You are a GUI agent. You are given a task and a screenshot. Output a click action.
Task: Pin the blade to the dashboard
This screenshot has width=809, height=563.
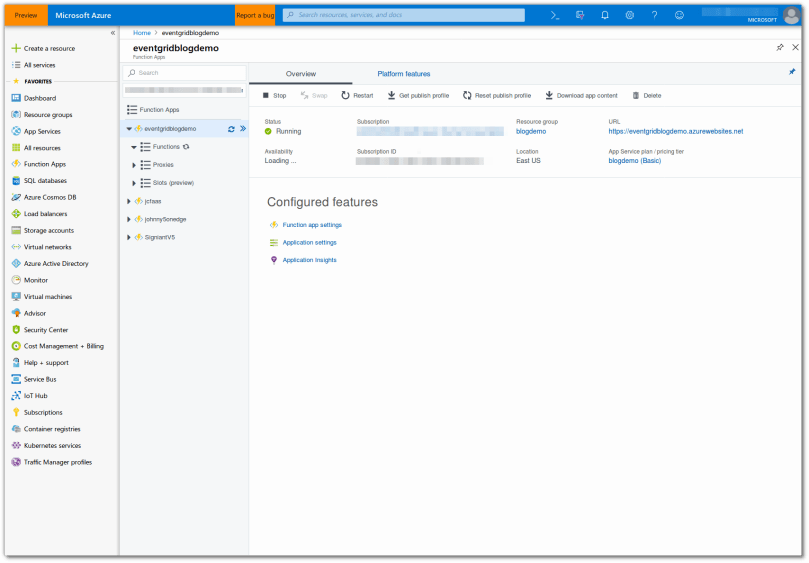pos(780,47)
